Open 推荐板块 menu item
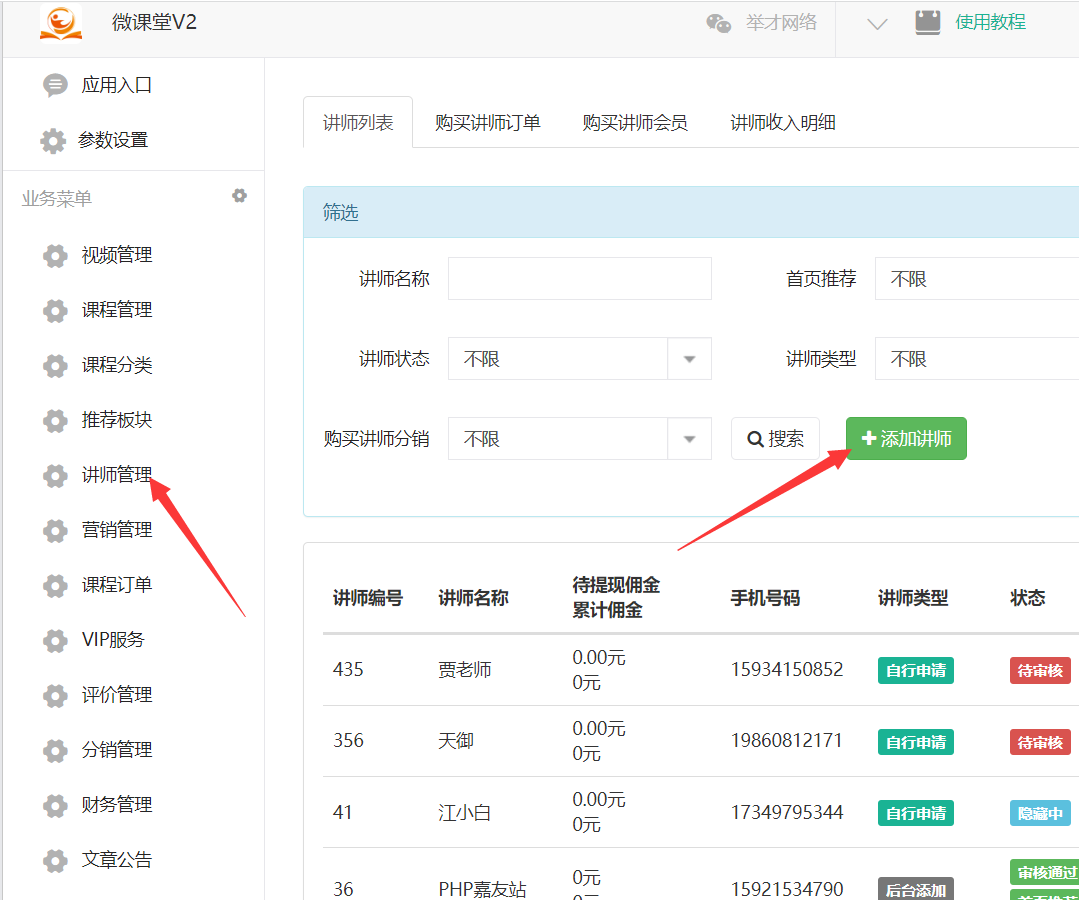The width and height of the screenshot is (1079, 900). point(117,420)
